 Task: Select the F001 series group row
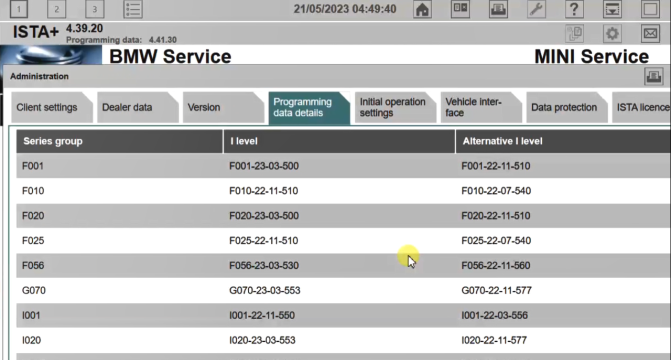[344, 166]
